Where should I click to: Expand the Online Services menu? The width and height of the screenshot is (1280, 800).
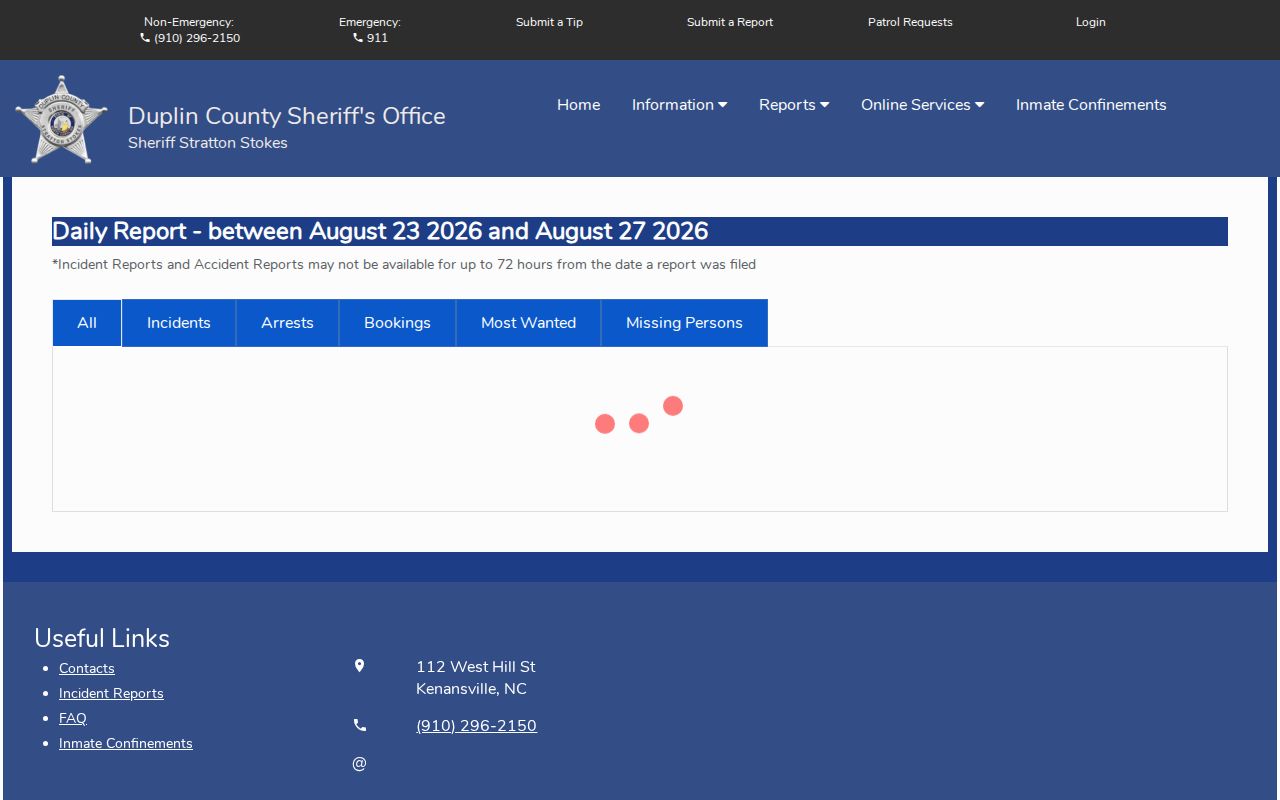click(x=922, y=105)
